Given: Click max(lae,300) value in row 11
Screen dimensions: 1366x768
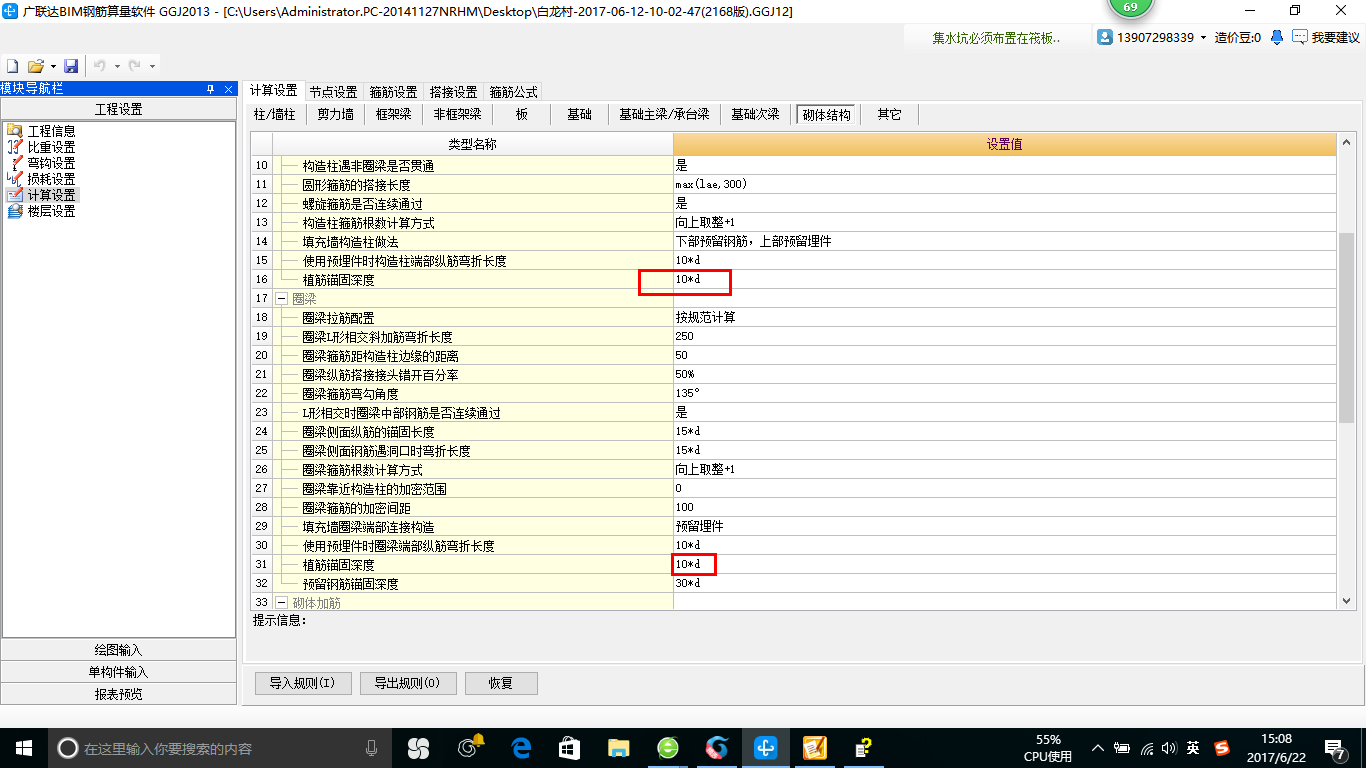Looking at the screenshot, I should (711, 185).
